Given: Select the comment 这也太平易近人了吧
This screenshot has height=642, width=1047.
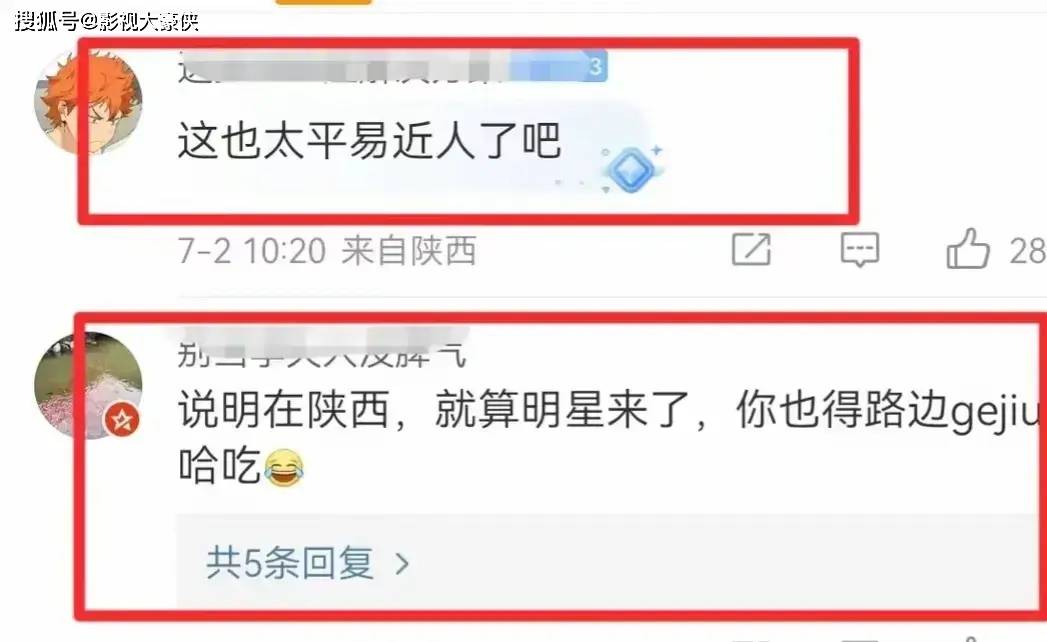Looking at the screenshot, I should coord(369,141).
